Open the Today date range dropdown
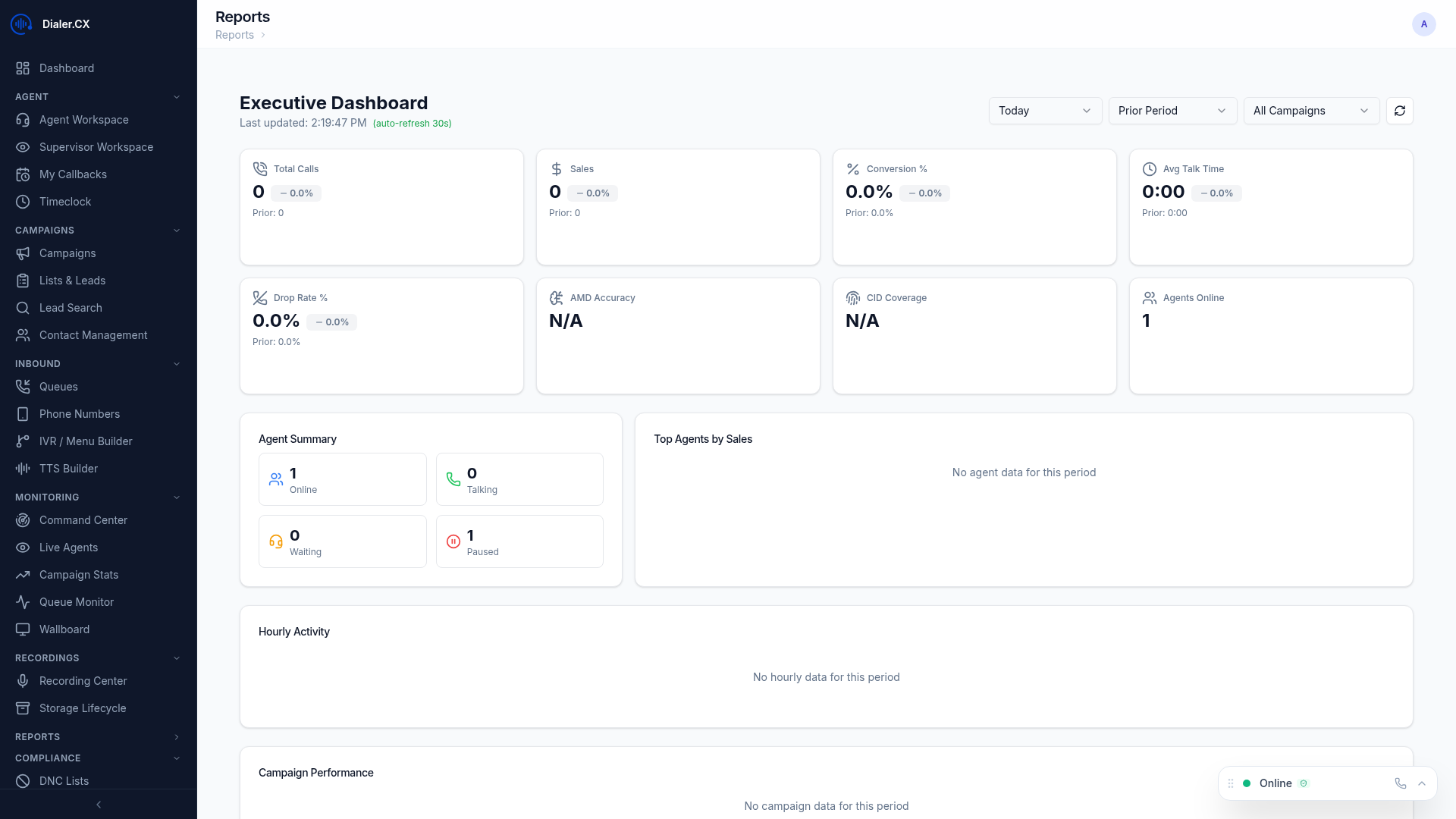 1044,111
